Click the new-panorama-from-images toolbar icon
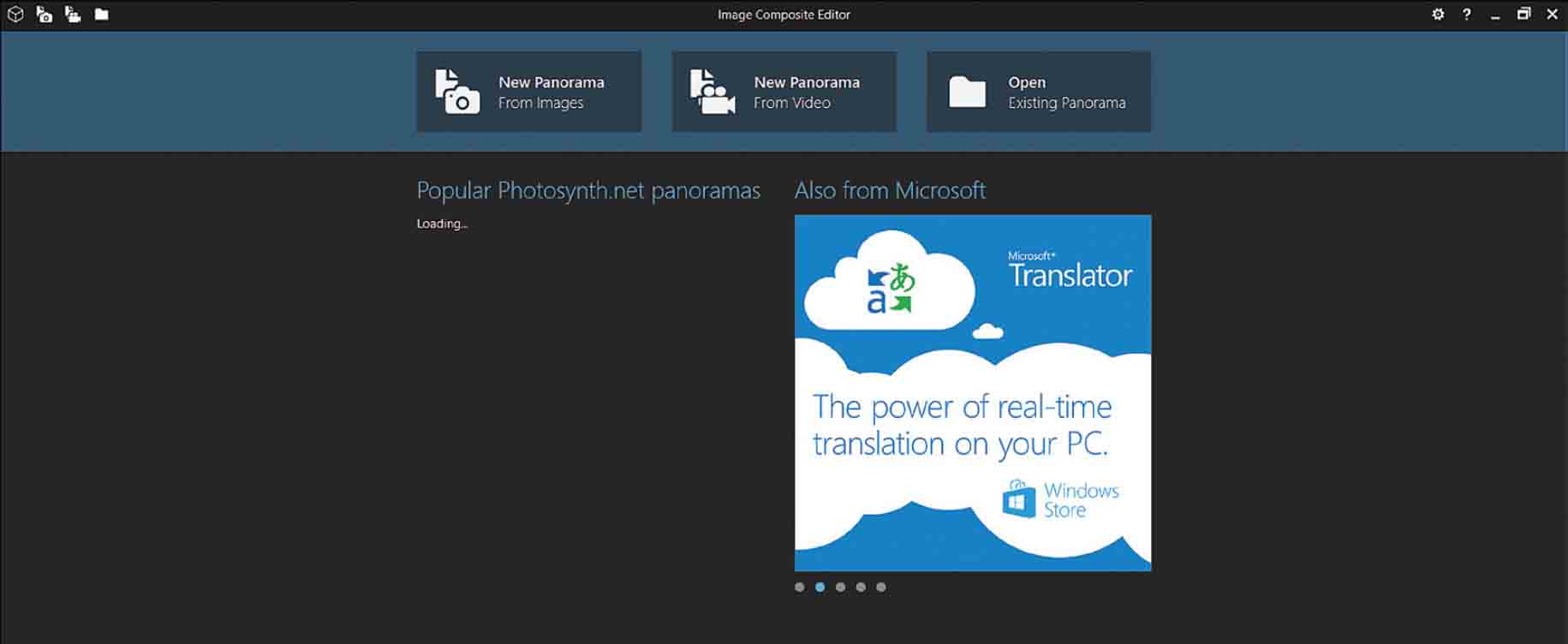Screen dimensions: 1568x644 point(45,15)
